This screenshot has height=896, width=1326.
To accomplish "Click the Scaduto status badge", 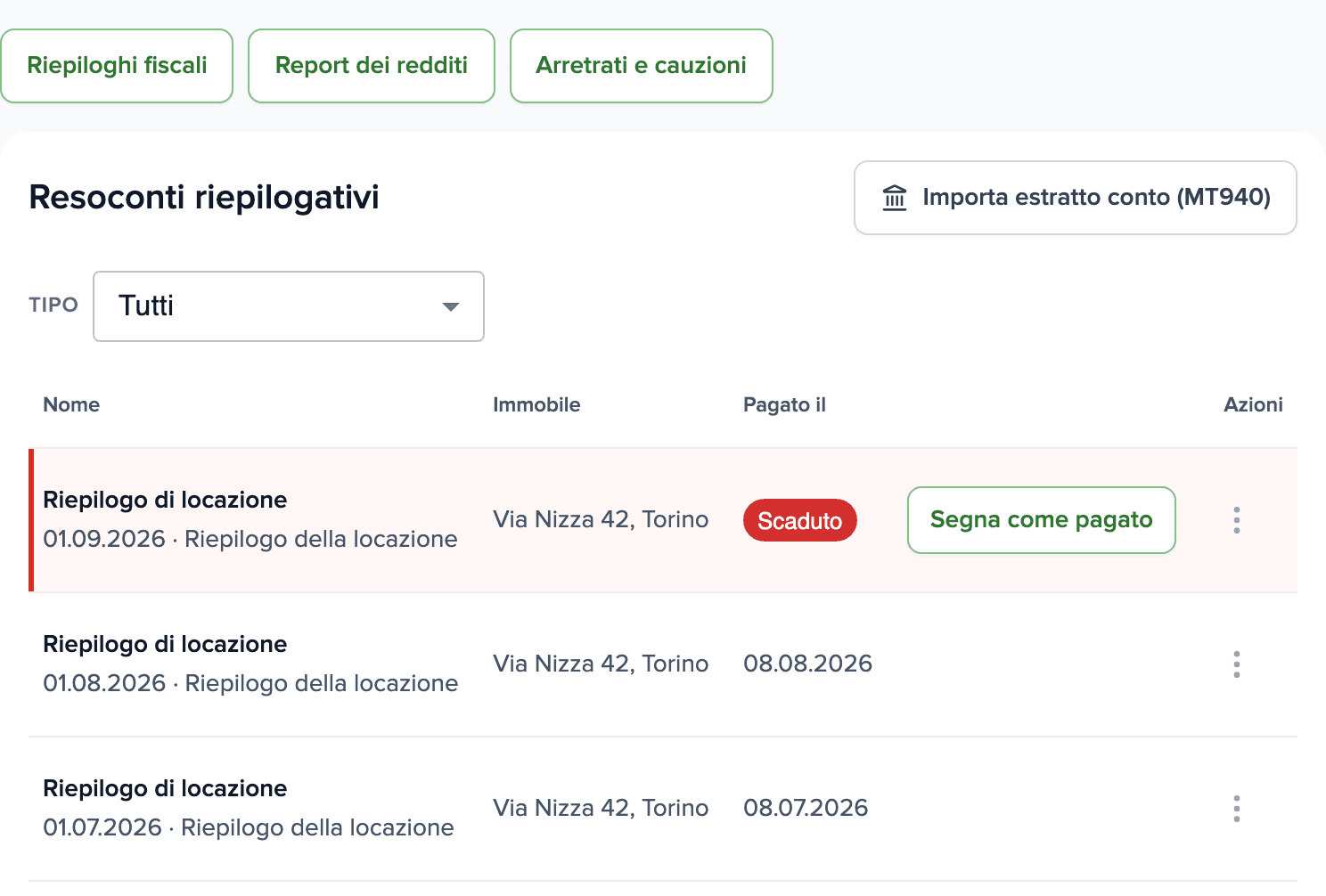I will click(800, 520).
